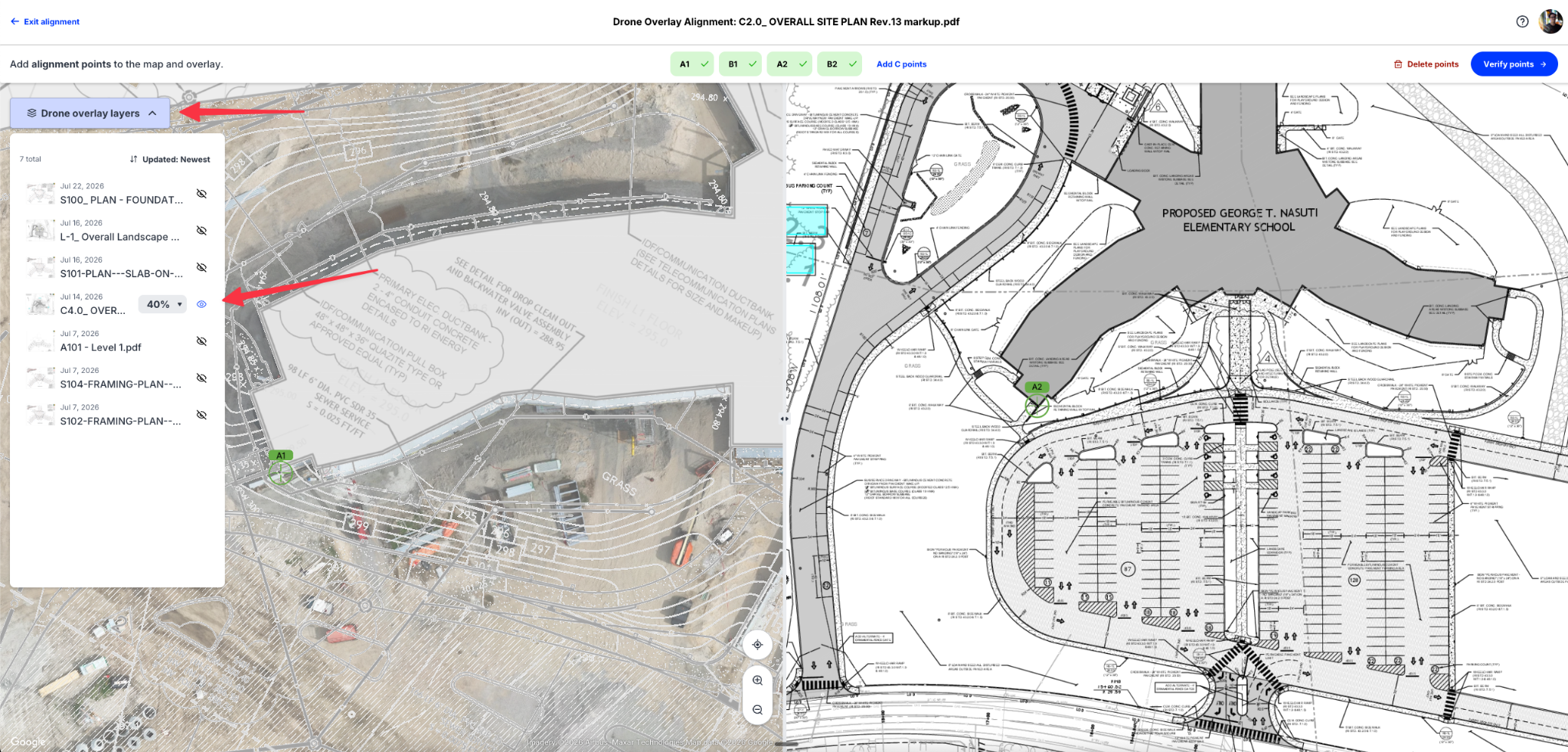Select the A2 alignment point chip
Screen dimensions: 1568x752
coord(789,64)
